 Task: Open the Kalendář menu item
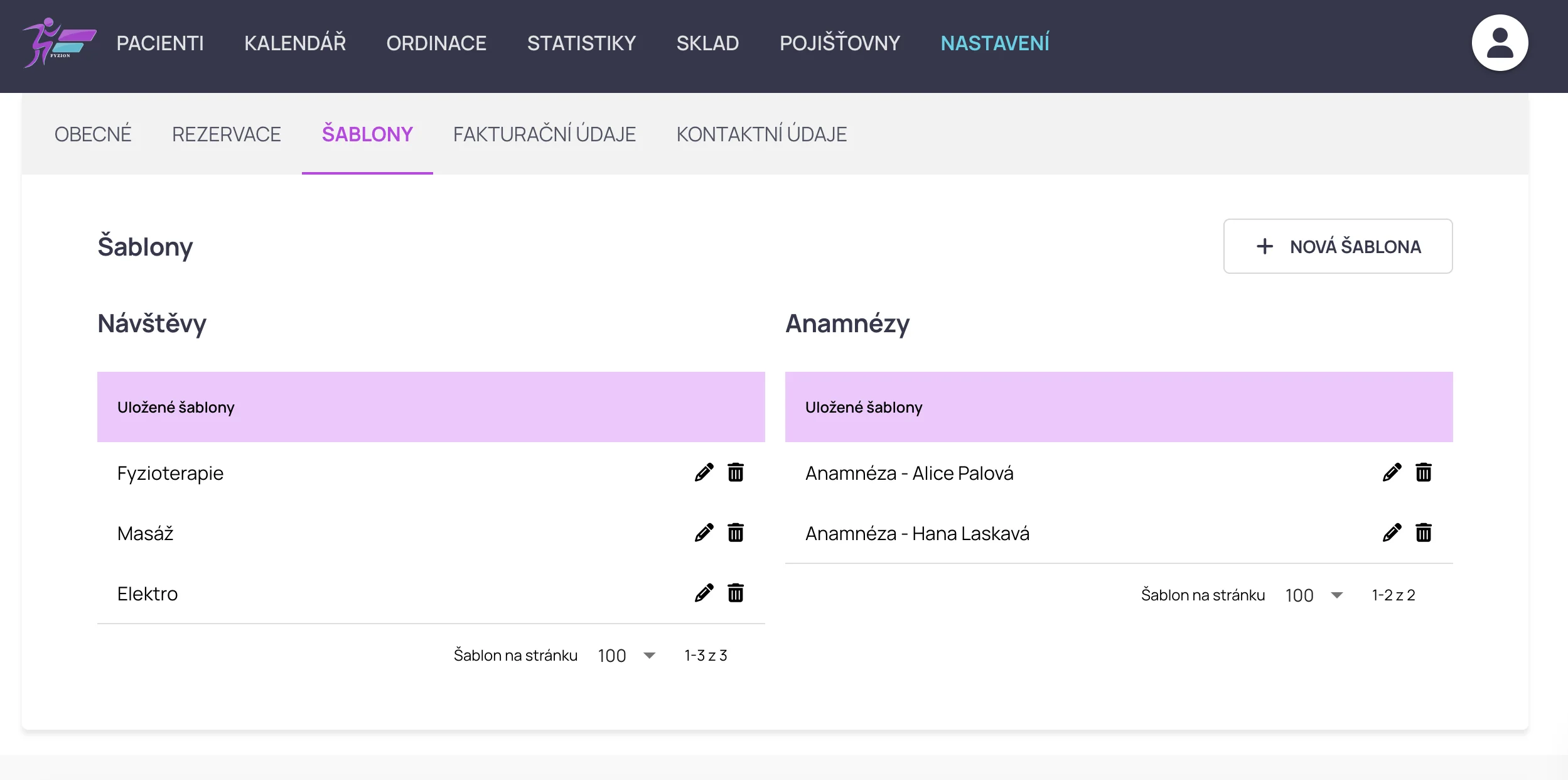[x=295, y=43]
